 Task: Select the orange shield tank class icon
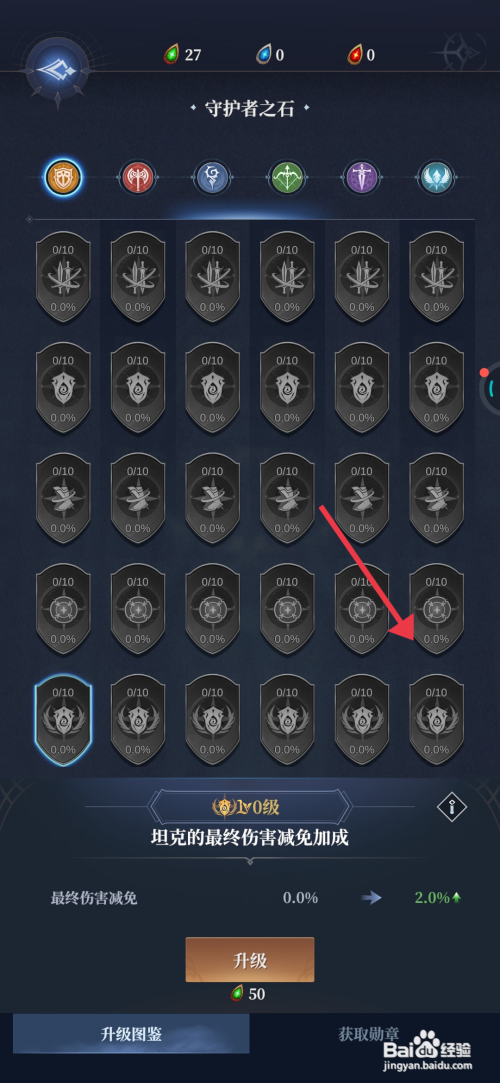tap(63, 178)
